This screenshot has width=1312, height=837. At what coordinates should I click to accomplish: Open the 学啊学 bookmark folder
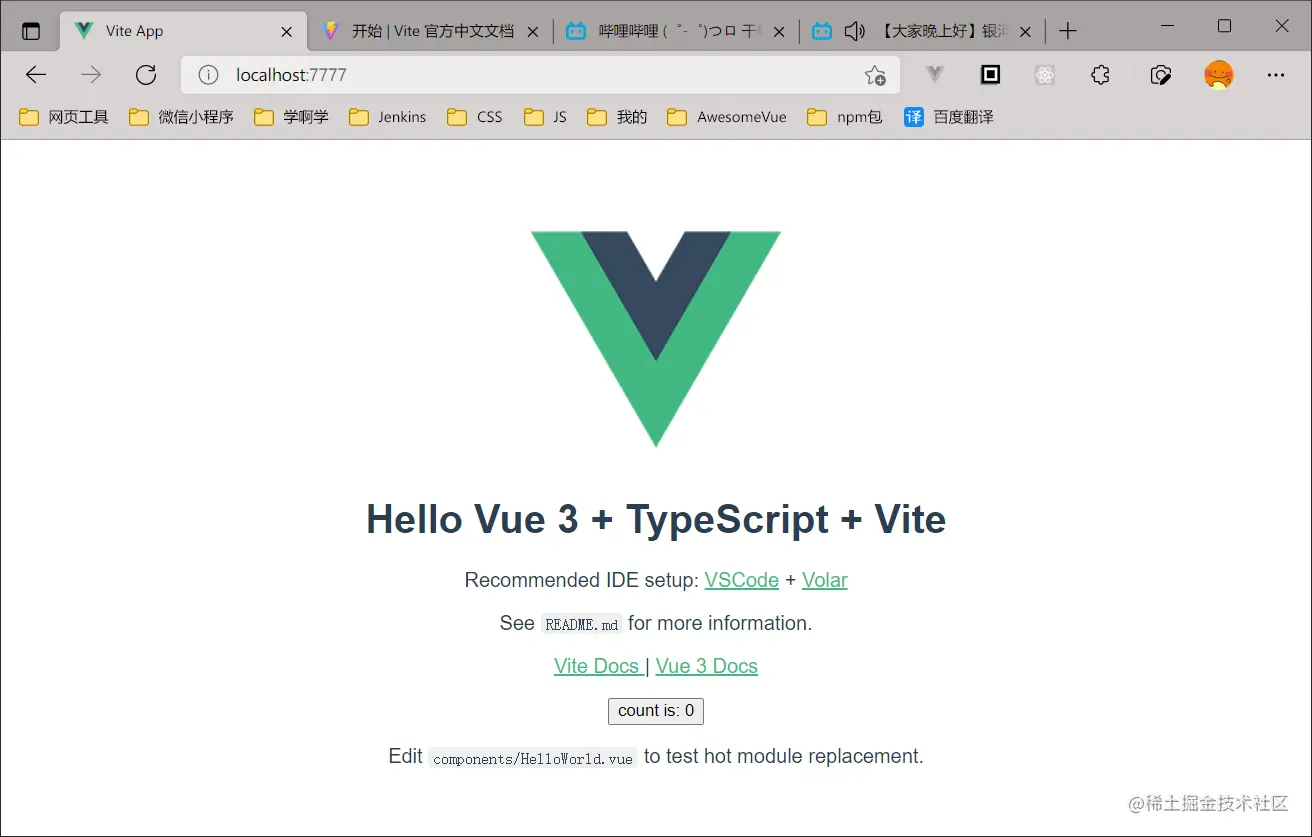point(291,117)
